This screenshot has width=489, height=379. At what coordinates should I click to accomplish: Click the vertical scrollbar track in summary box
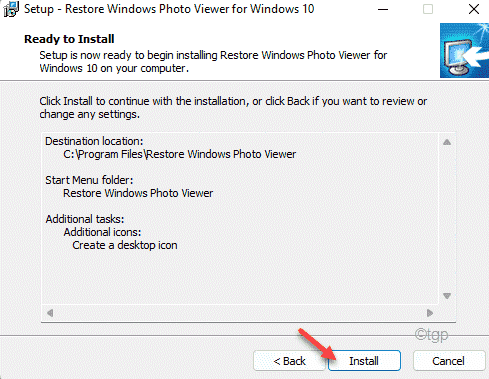point(447,219)
